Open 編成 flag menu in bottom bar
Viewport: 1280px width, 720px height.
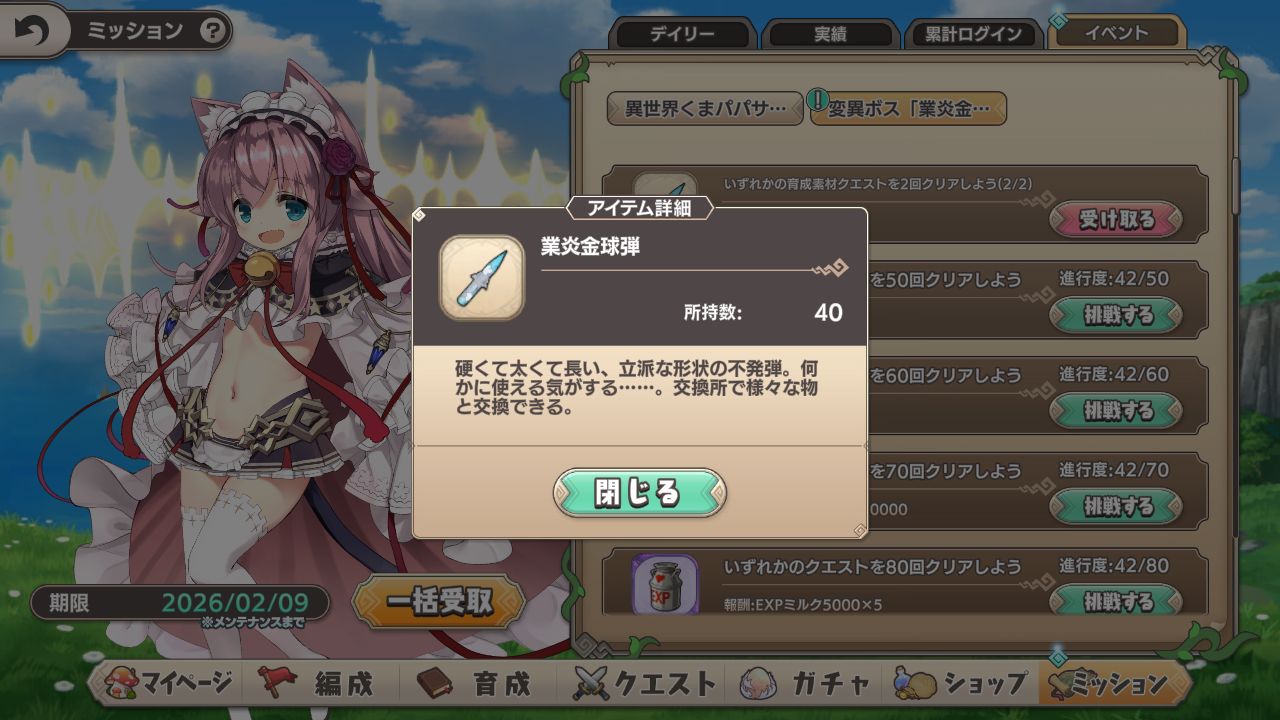pyautogui.click(x=315, y=684)
